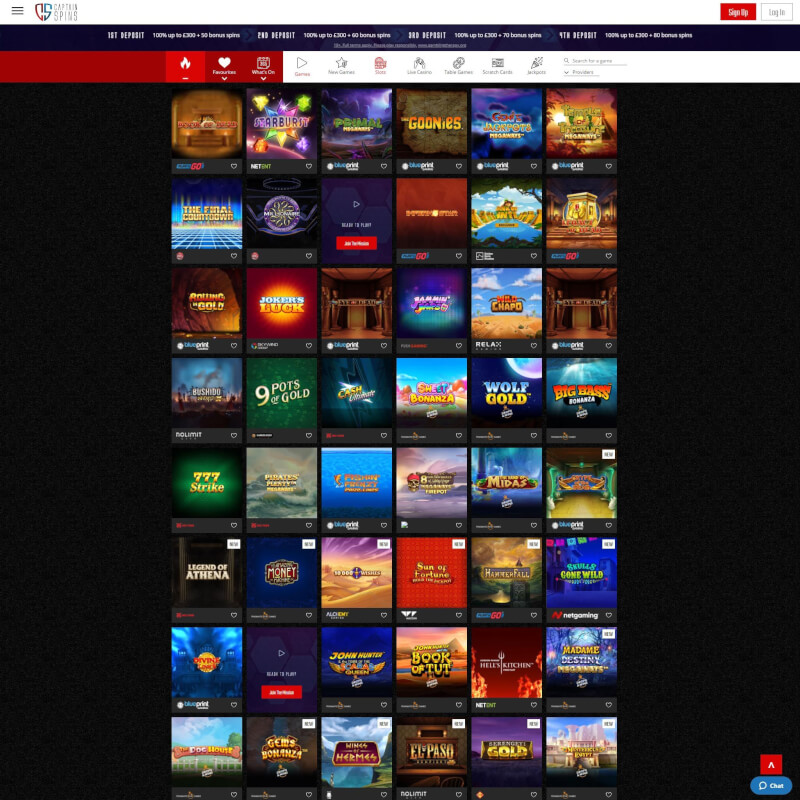Click the Captain Spins logo
800x800 pixels.
point(57,12)
